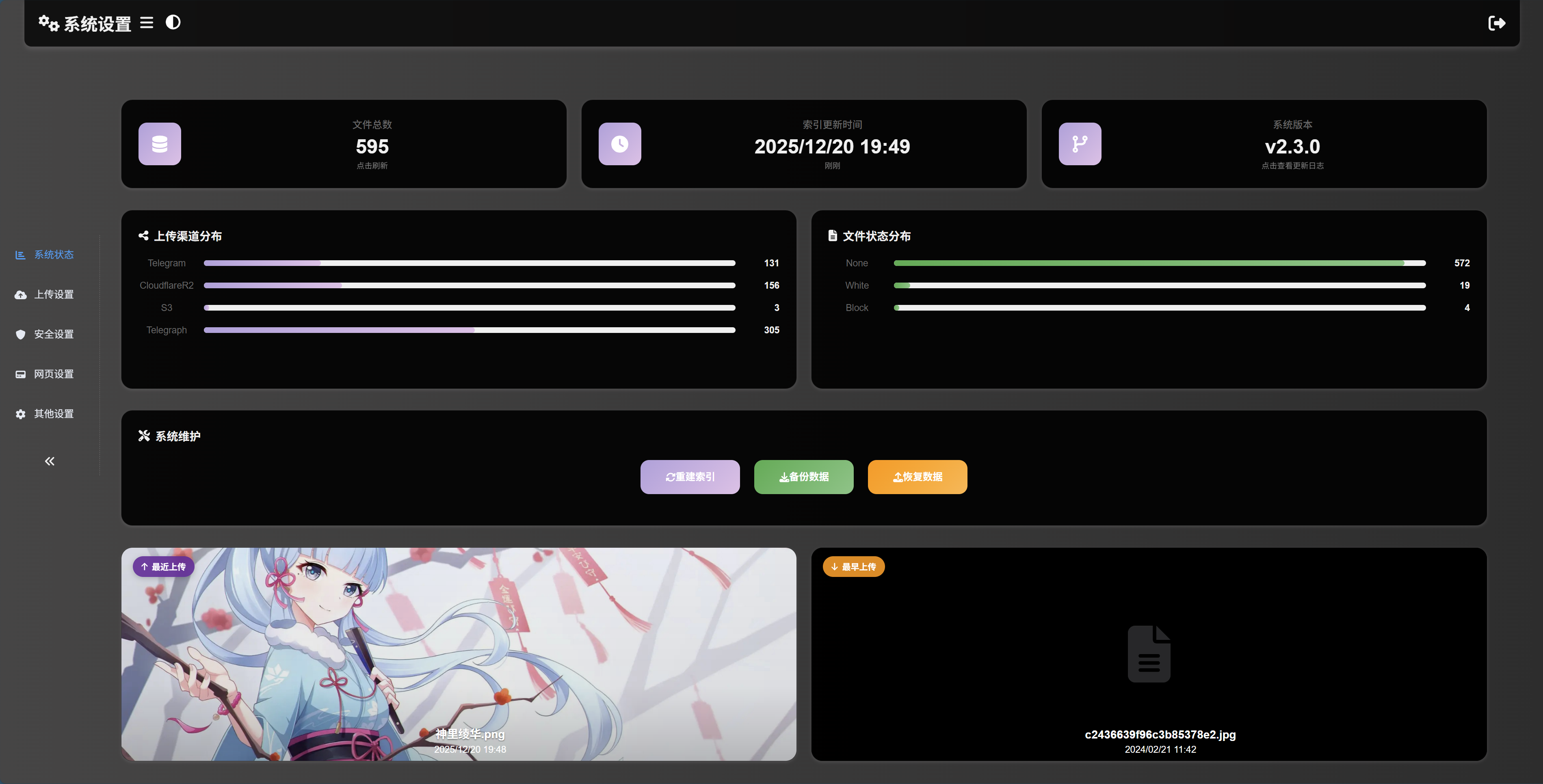Click the Telegraph count 305
The image size is (1543, 784).
pyautogui.click(x=772, y=330)
